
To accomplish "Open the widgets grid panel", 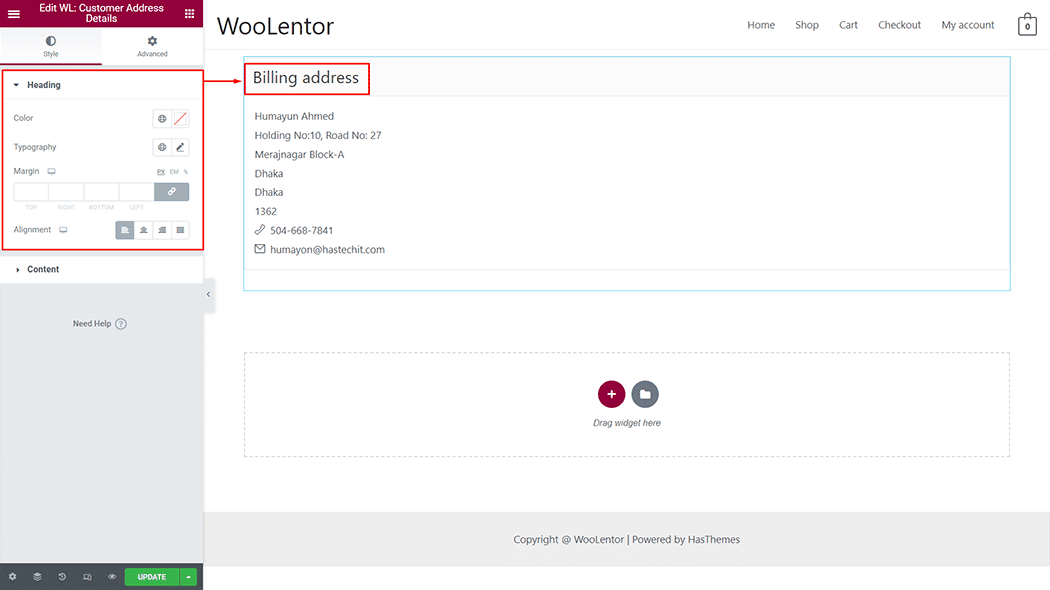I will pos(189,14).
